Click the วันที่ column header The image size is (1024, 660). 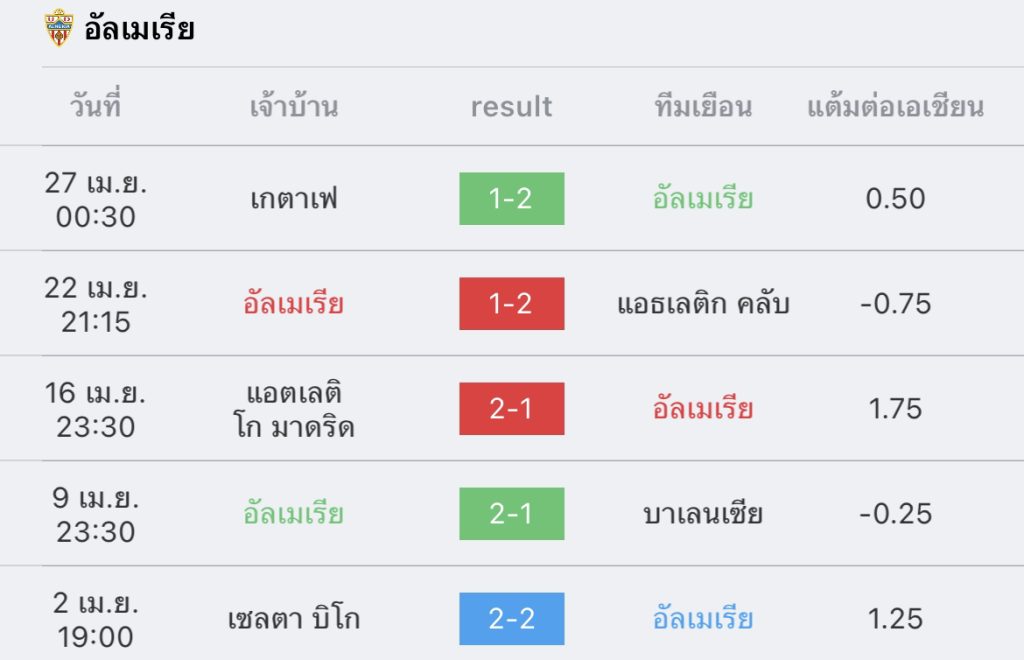(95, 106)
